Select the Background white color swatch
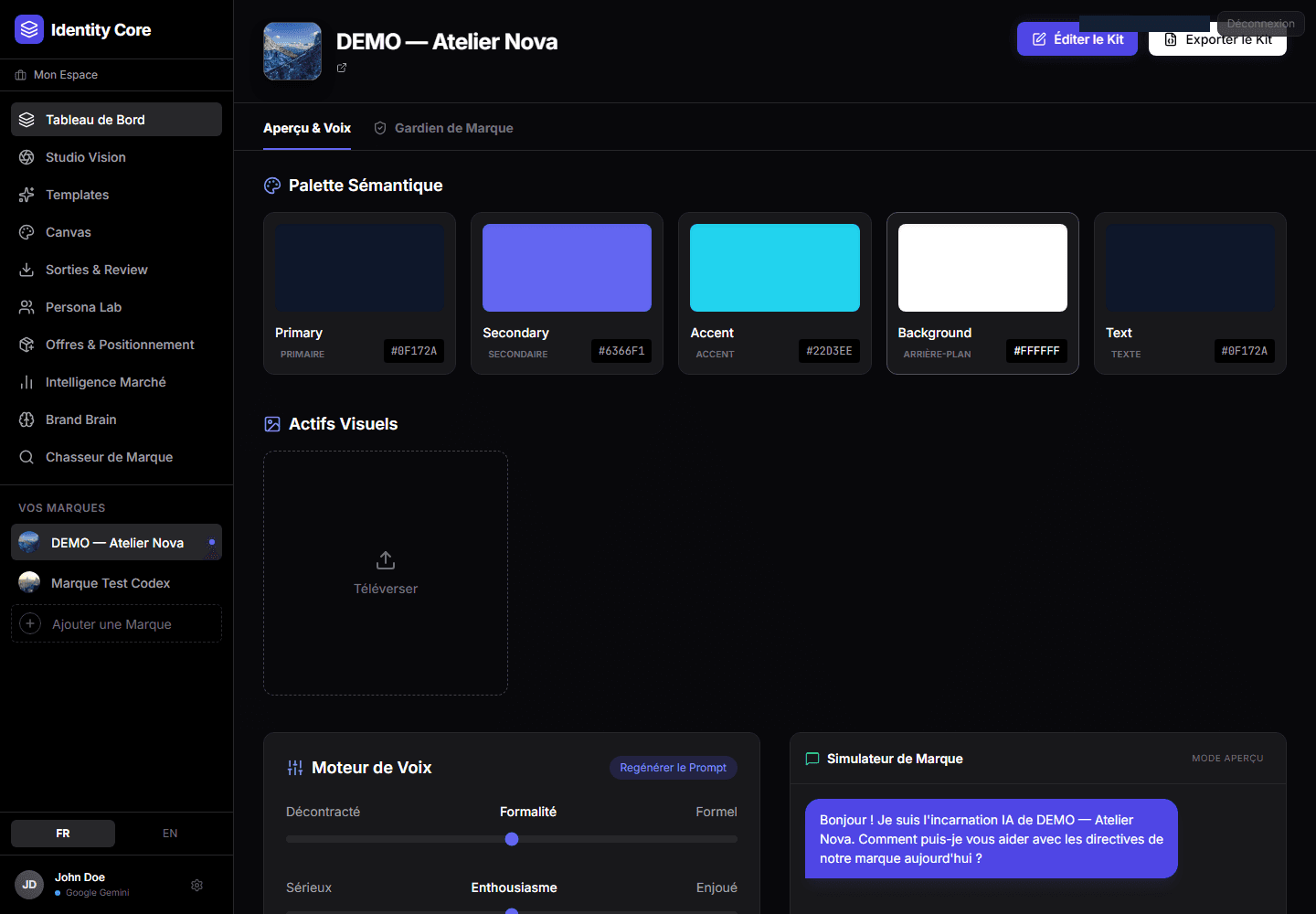Screen dimensions: 1316x914 [982, 268]
